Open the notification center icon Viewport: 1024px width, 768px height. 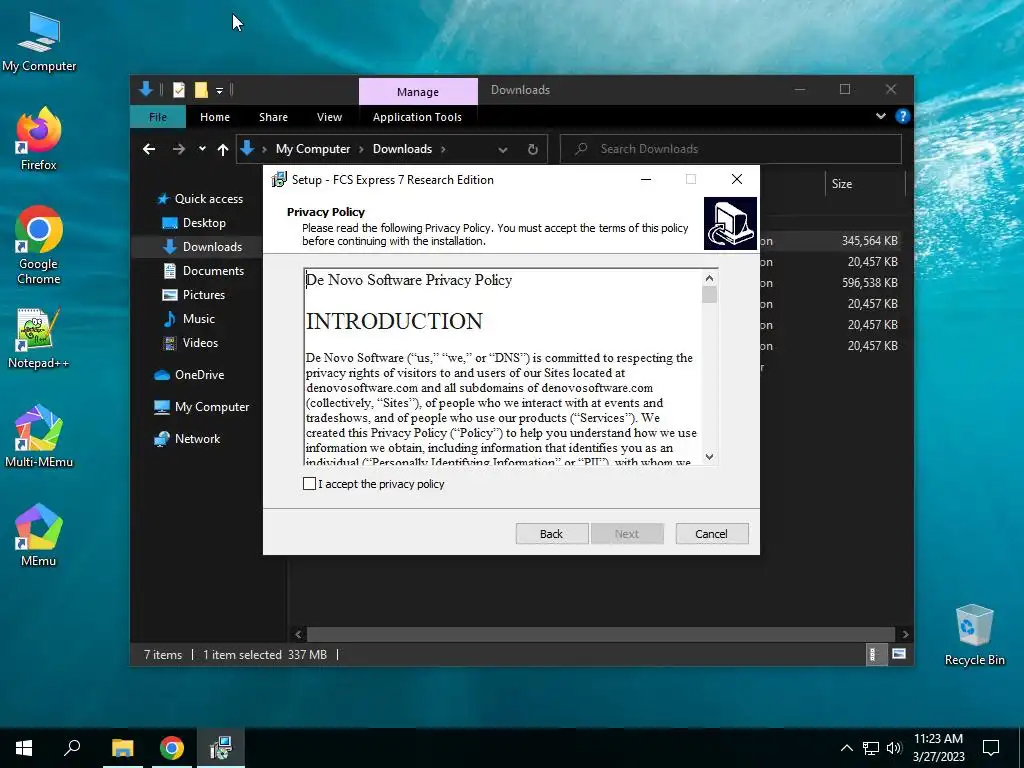[991, 748]
